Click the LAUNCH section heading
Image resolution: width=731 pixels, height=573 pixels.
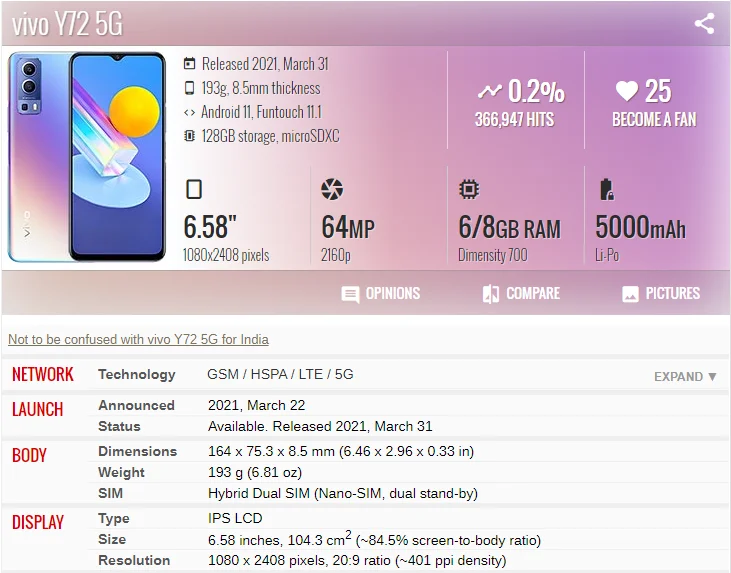click(37, 409)
